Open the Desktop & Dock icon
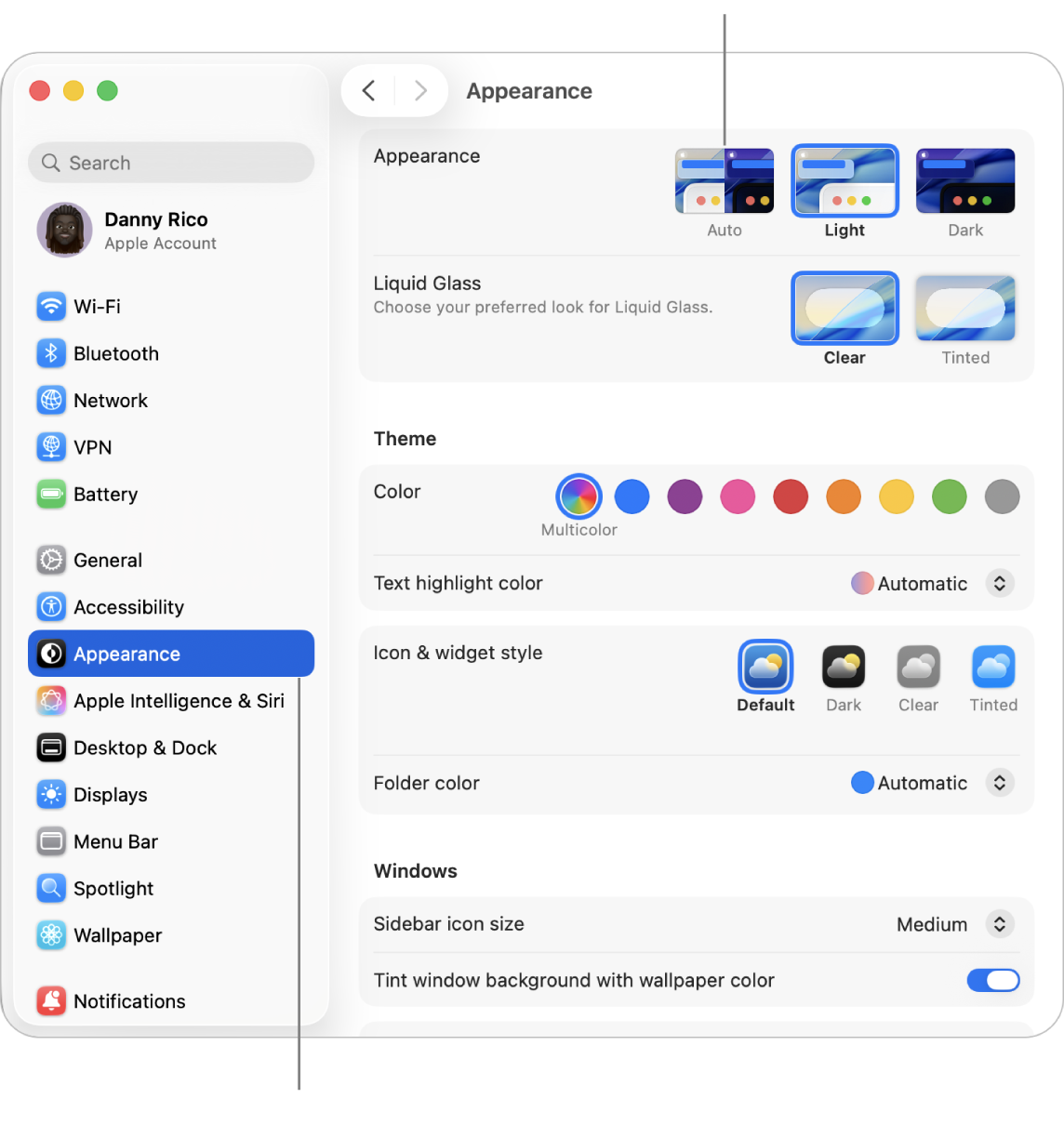The width and height of the screenshot is (1064, 1138). point(51,748)
